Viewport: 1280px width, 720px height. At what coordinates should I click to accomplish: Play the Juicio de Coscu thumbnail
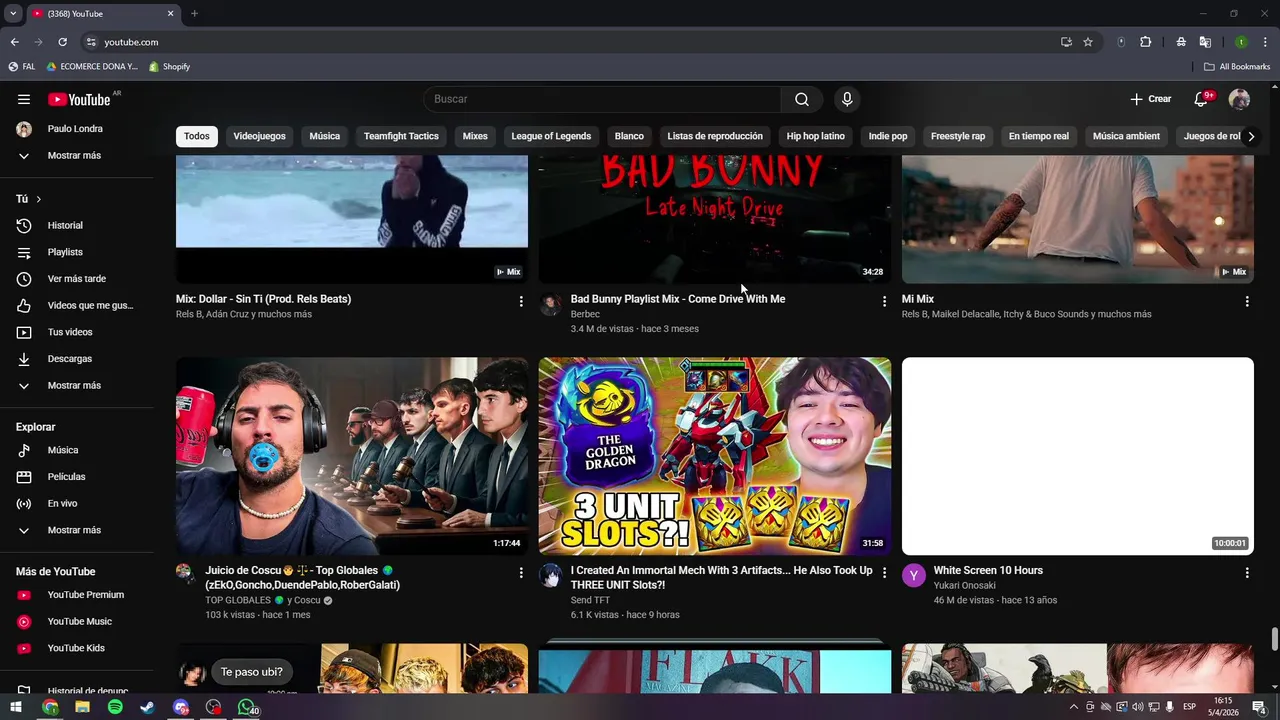(352, 456)
